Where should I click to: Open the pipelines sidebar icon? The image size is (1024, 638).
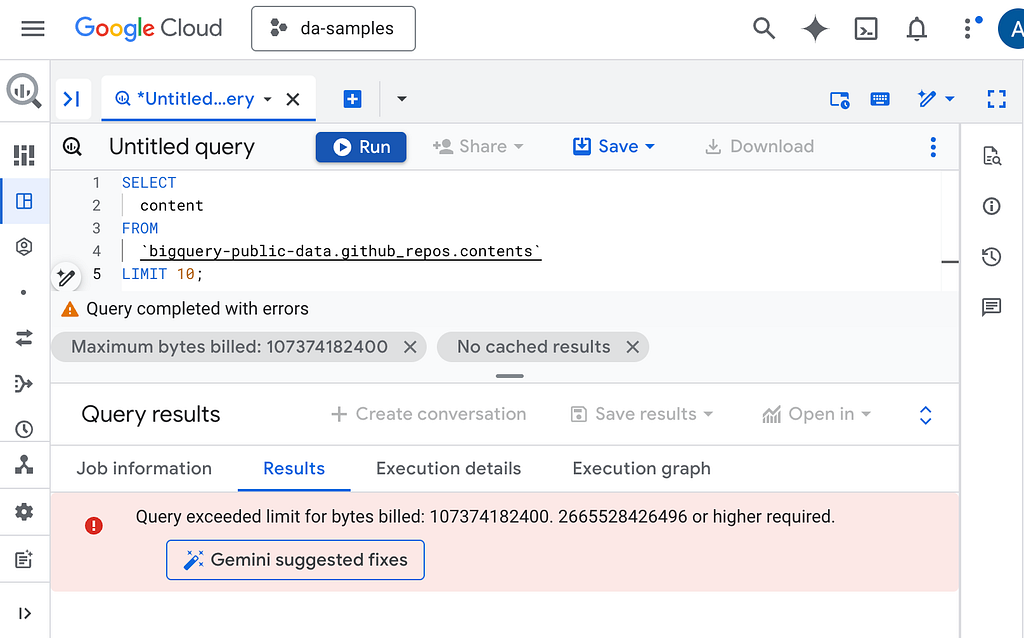(24, 383)
